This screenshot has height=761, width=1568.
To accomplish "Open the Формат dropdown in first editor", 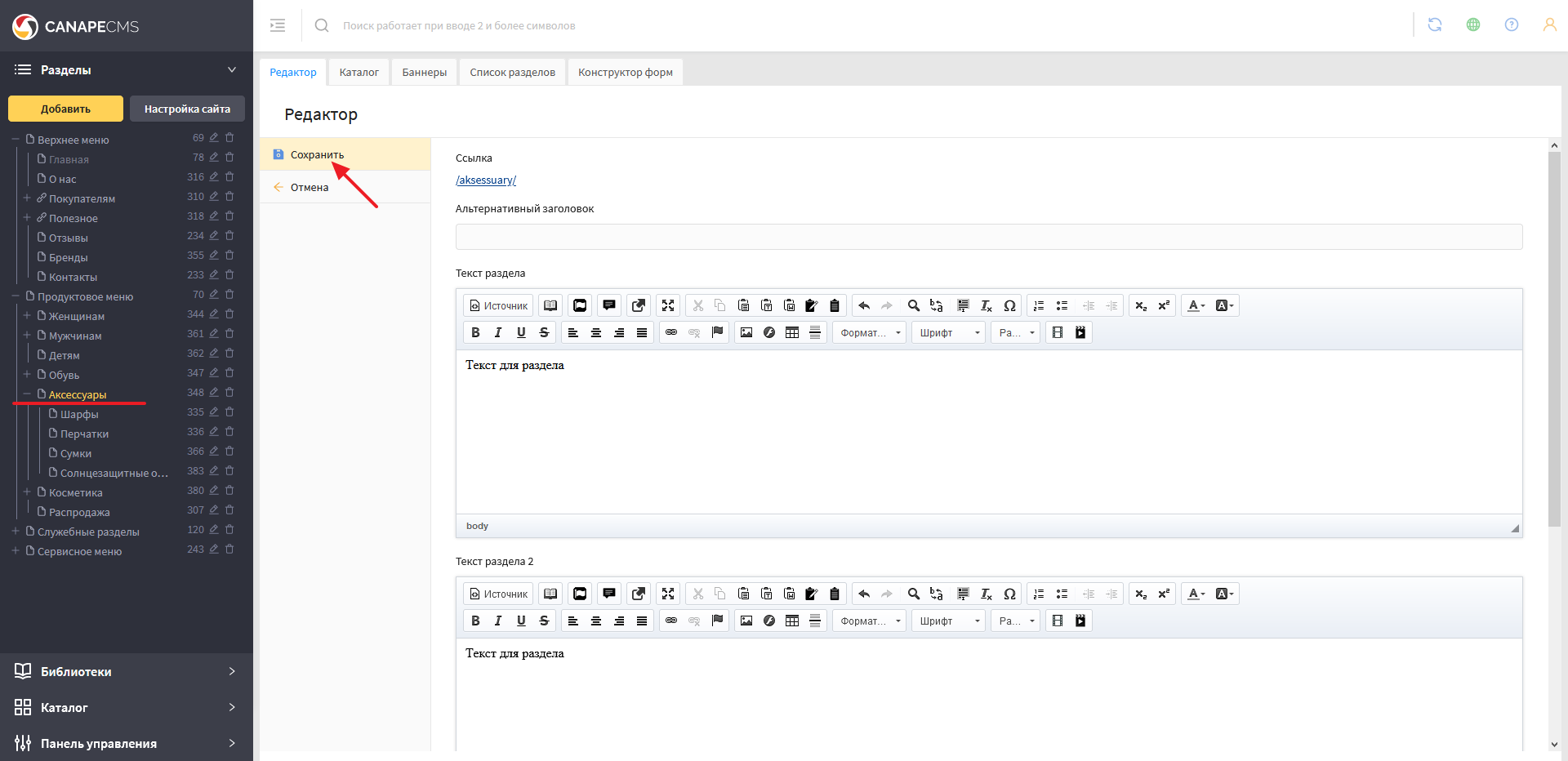I will tap(869, 332).
